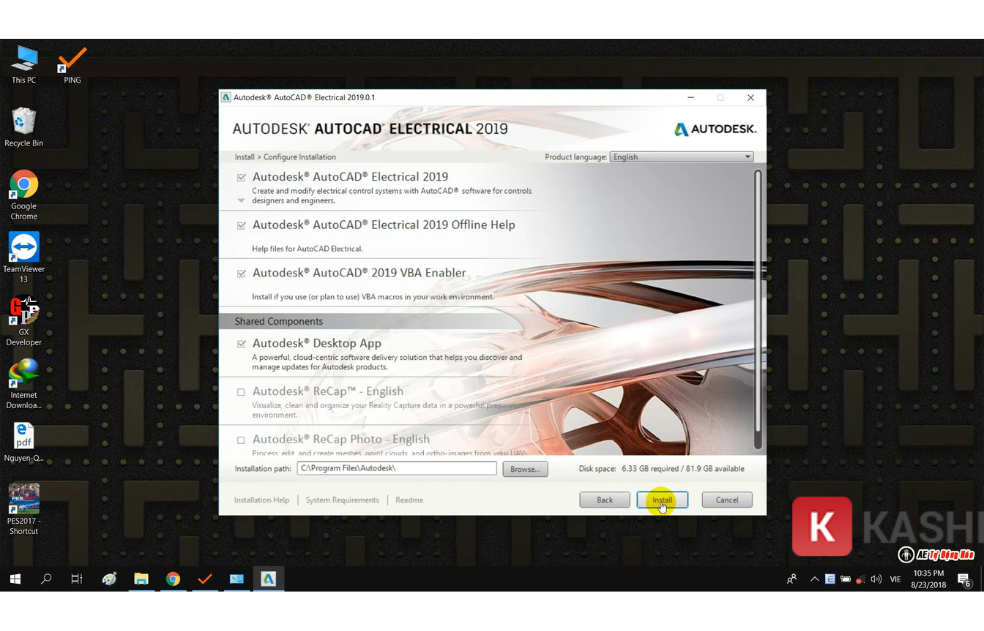Browse for installation path
Image resolution: width=984 pixels, height=631 pixels.
(525, 469)
